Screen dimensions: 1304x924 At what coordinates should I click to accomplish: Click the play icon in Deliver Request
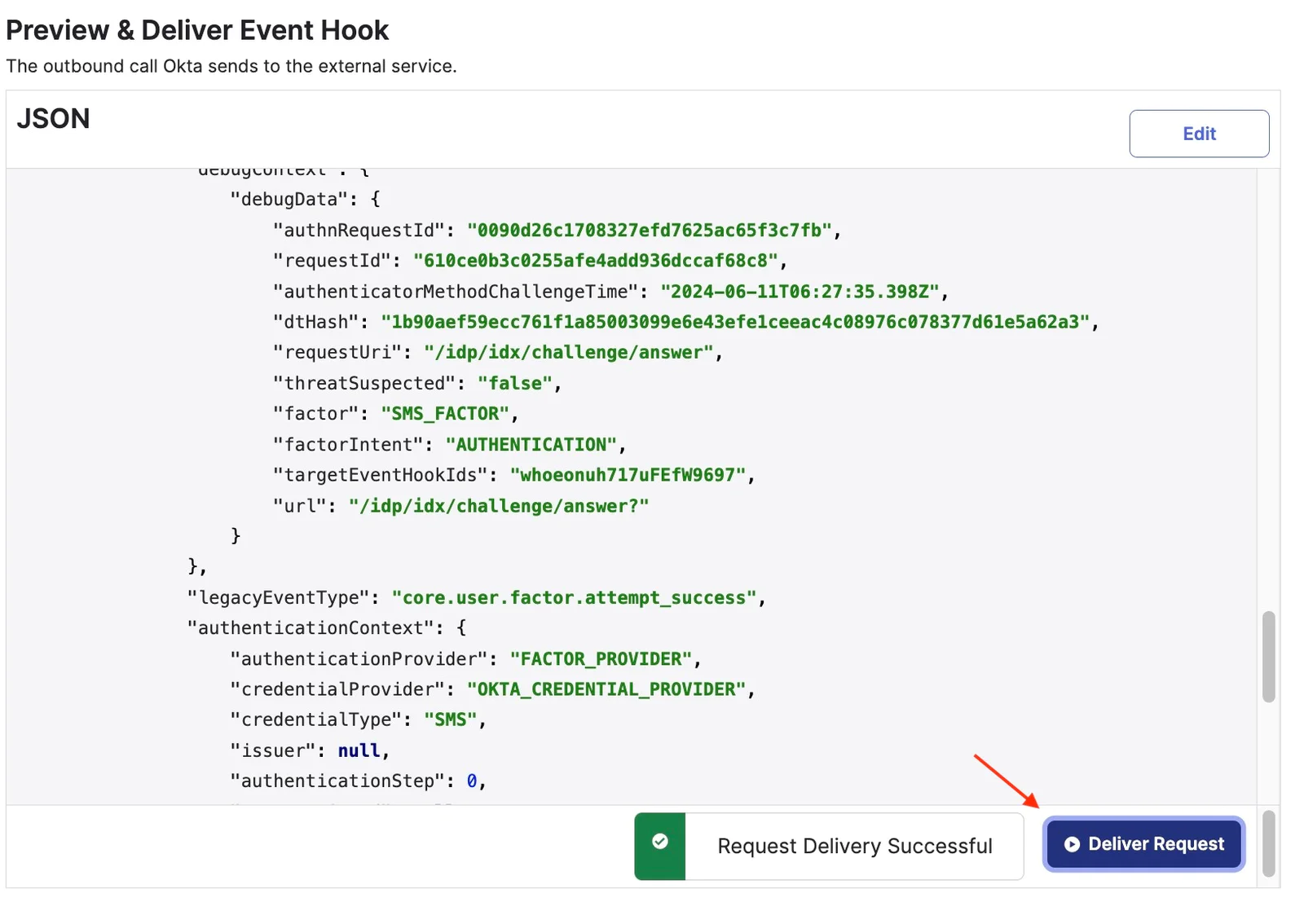[x=1072, y=844]
